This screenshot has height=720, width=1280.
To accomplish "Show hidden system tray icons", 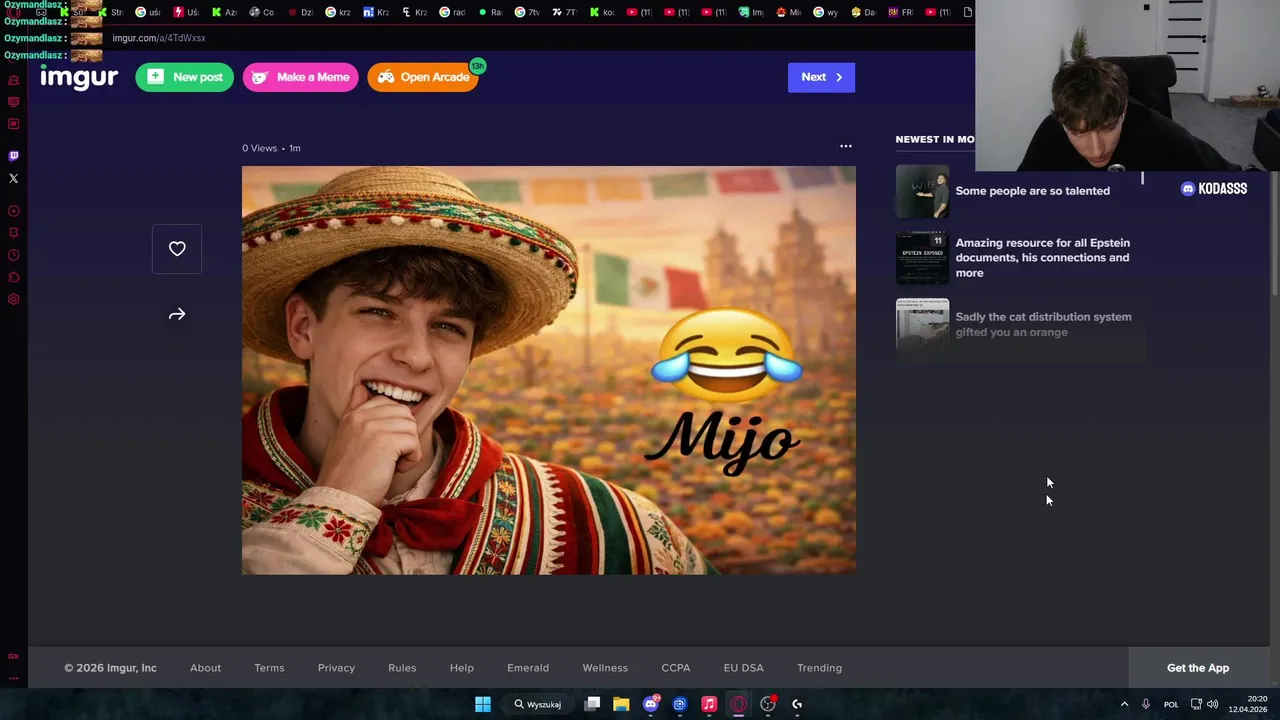I will pyautogui.click(x=1124, y=704).
